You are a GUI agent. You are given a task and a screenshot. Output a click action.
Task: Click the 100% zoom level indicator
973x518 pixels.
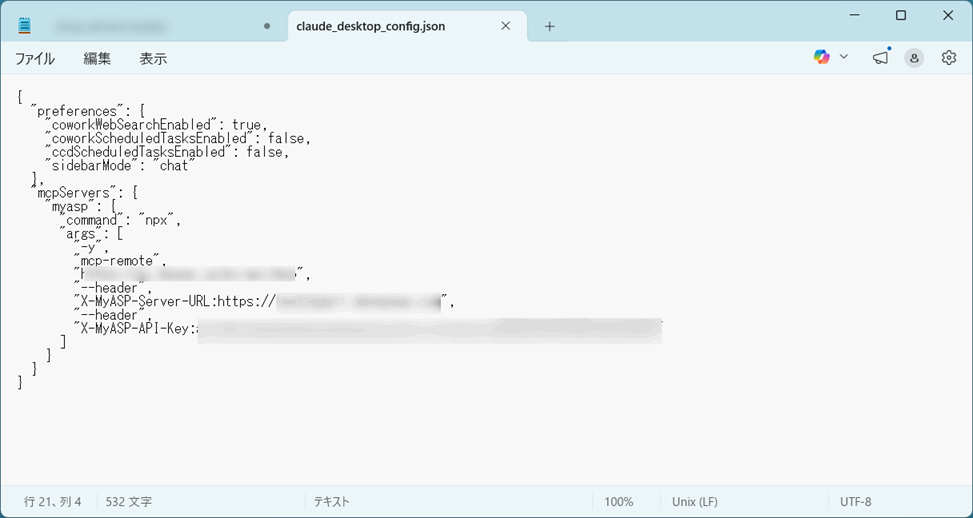pyautogui.click(x=618, y=502)
